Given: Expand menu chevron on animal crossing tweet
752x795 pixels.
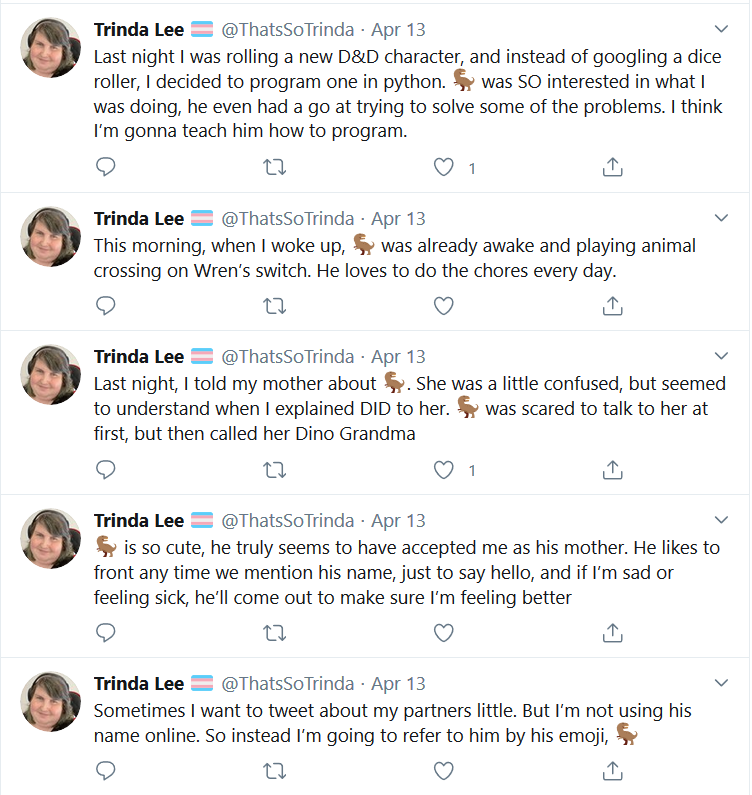Looking at the screenshot, I should pyautogui.click(x=721, y=218).
